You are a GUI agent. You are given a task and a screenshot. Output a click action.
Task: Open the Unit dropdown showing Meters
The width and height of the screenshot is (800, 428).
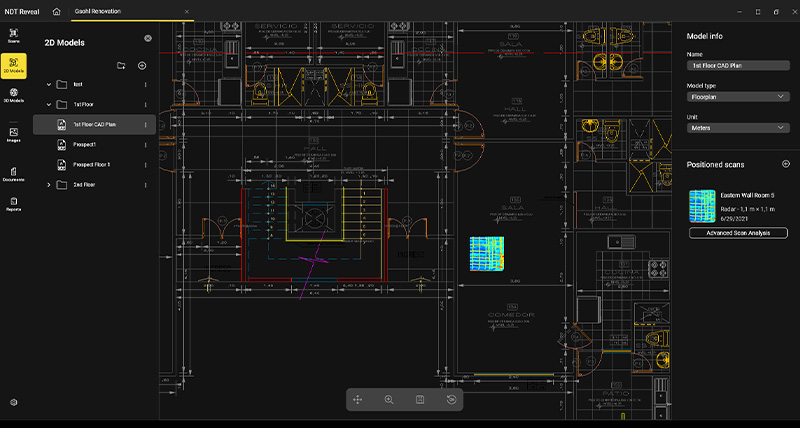pyautogui.click(x=738, y=128)
